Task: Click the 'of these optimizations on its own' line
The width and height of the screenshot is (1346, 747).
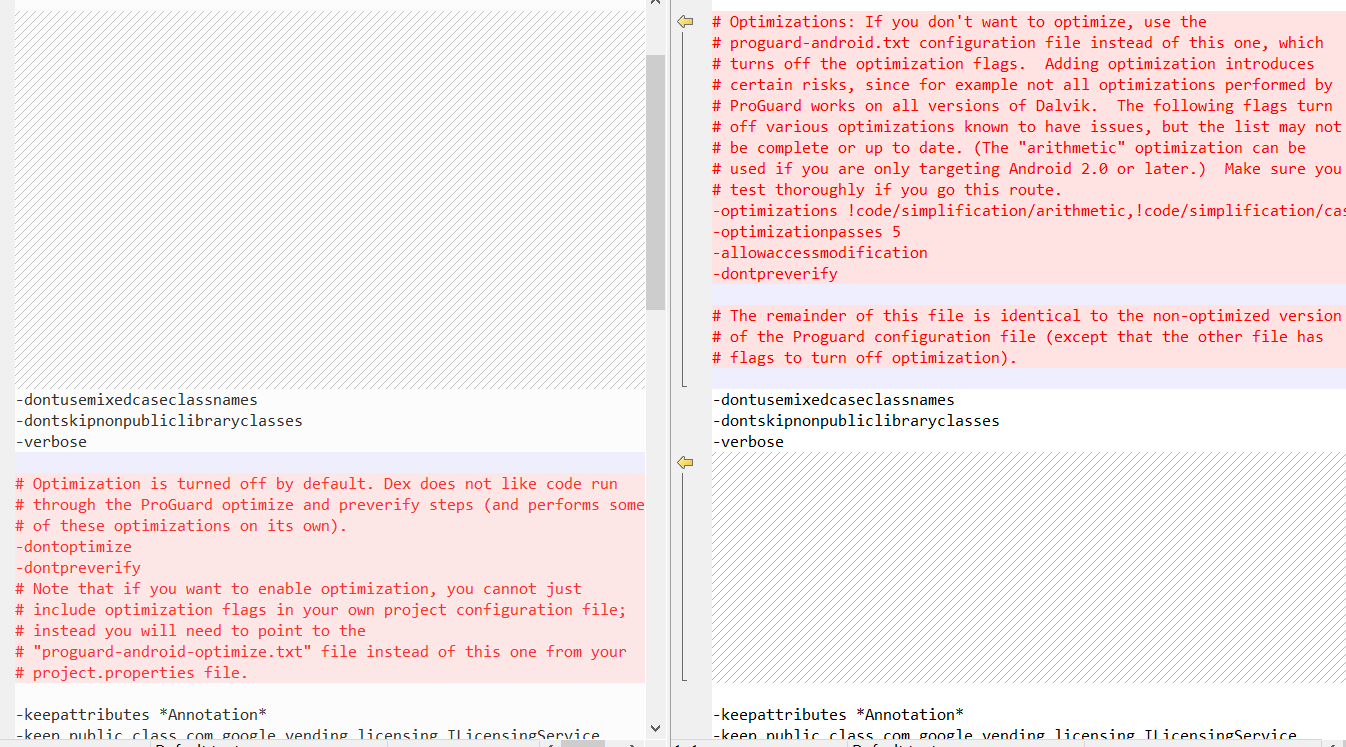Action: coord(181,525)
